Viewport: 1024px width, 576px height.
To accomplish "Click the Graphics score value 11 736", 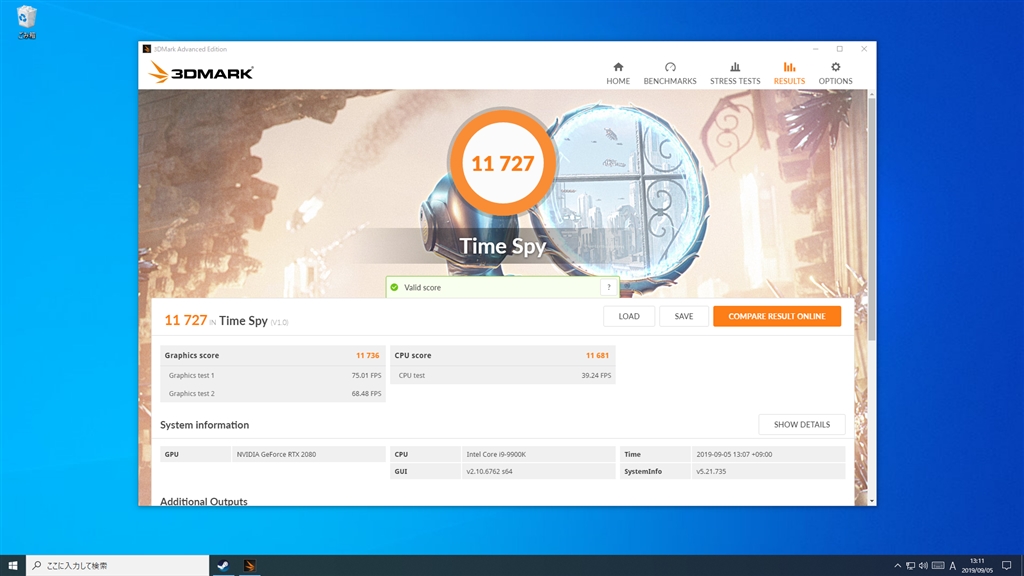I will tap(368, 355).
